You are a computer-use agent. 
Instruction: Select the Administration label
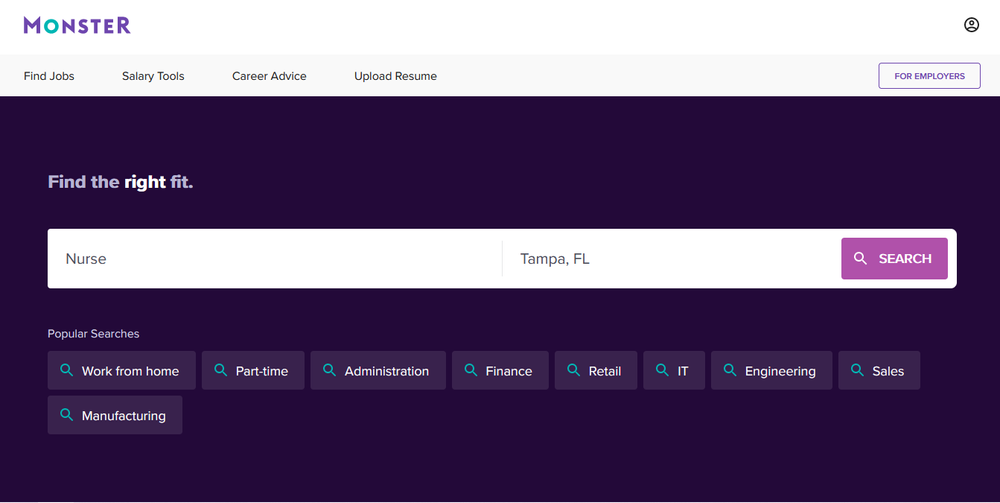click(386, 371)
